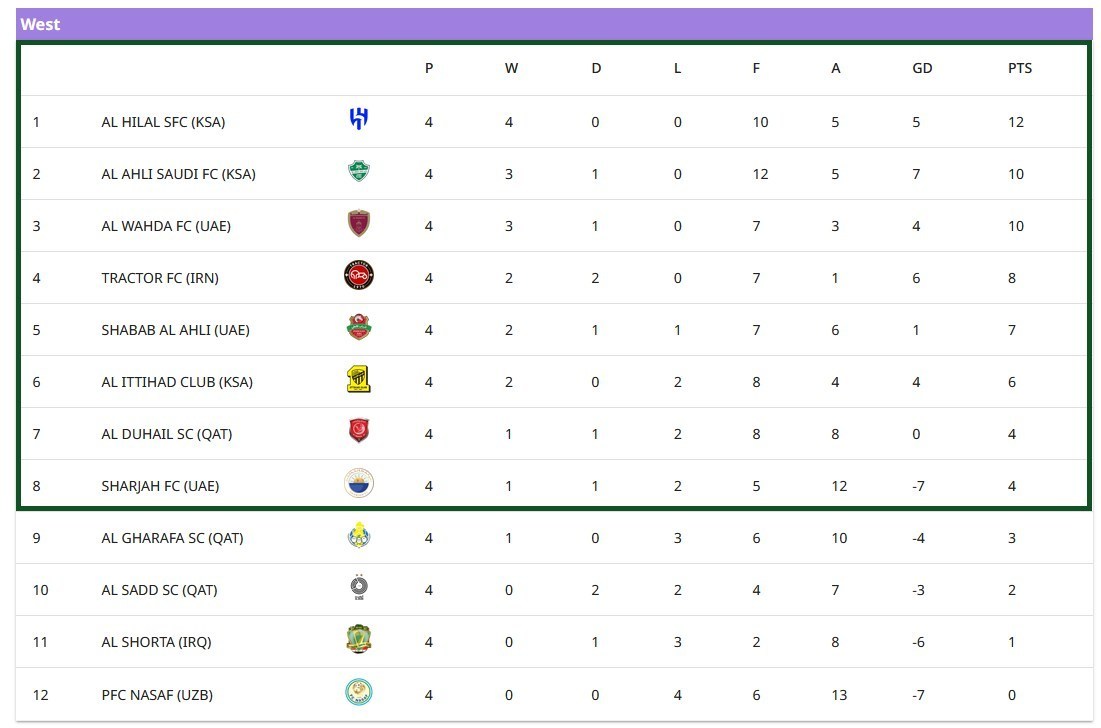Select the Al Gharafa SC club logo

tap(358, 537)
